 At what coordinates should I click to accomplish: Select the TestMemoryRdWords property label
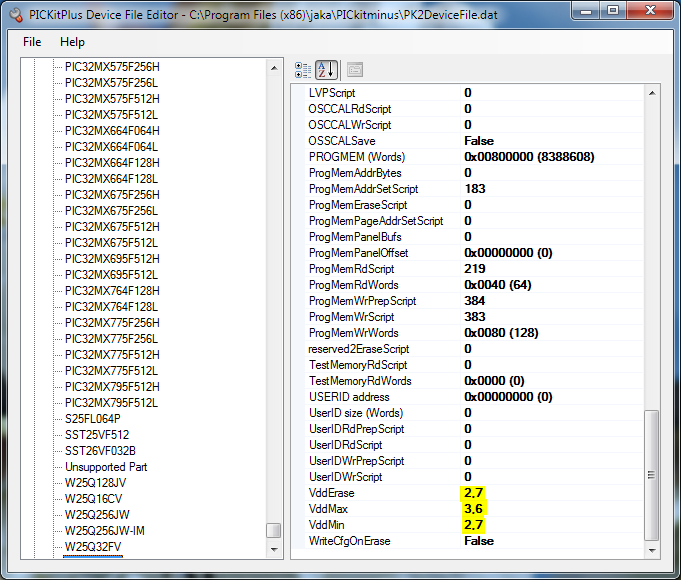coord(360,381)
